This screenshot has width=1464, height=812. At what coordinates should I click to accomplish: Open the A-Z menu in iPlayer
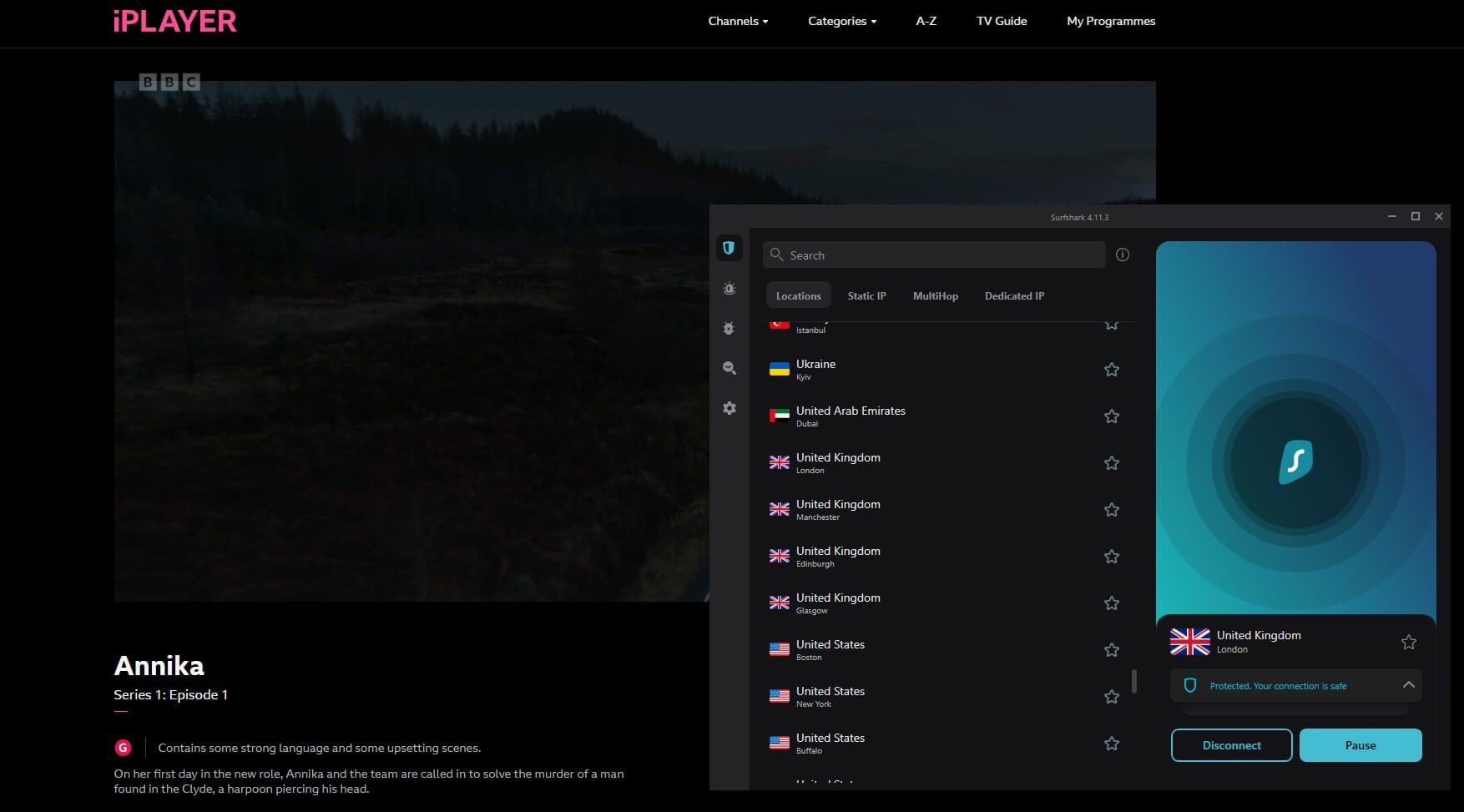pyautogui.click(x=926, y=21)
